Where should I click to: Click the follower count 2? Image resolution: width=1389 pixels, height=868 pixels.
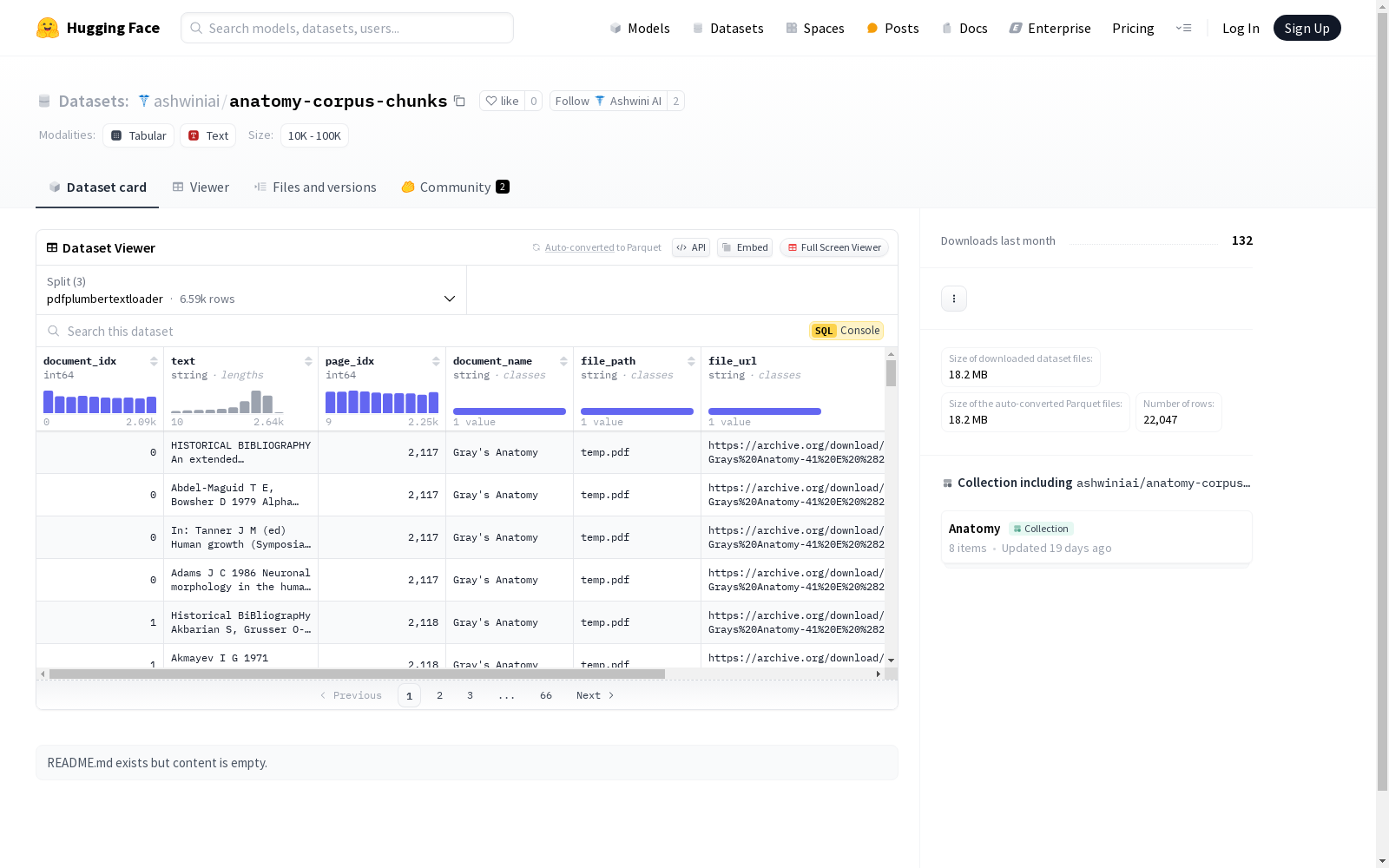tap(676, 101)
